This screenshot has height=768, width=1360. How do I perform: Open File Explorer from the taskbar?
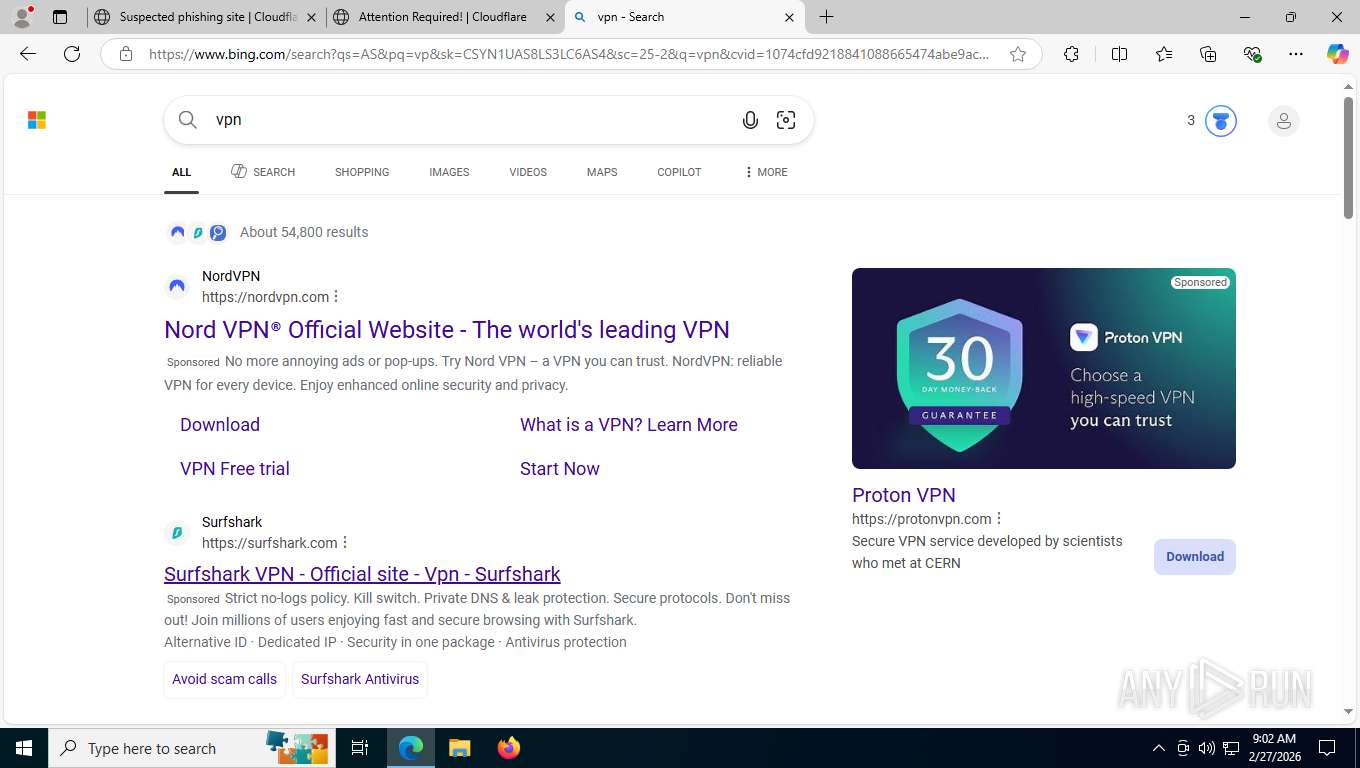tap(459, 748)
